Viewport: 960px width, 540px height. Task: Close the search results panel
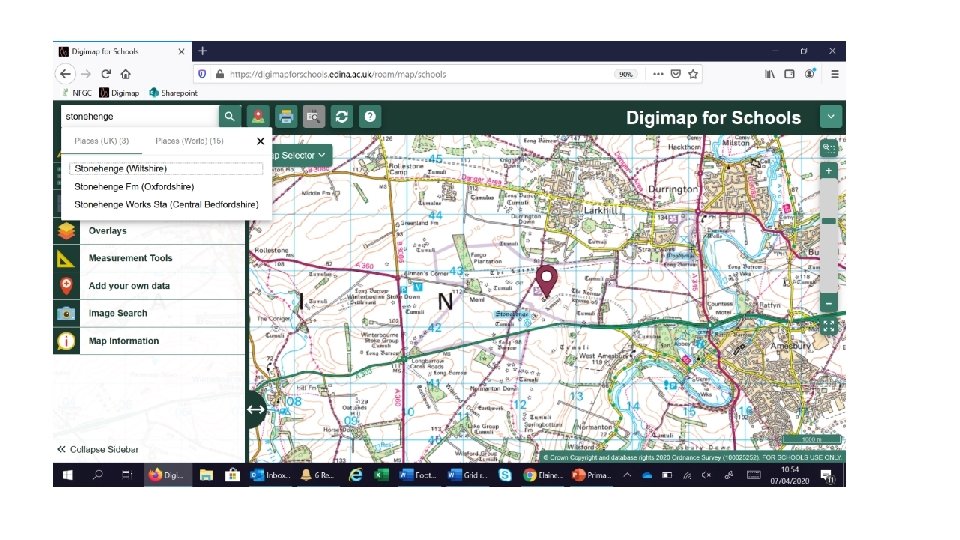pos(260,141)
